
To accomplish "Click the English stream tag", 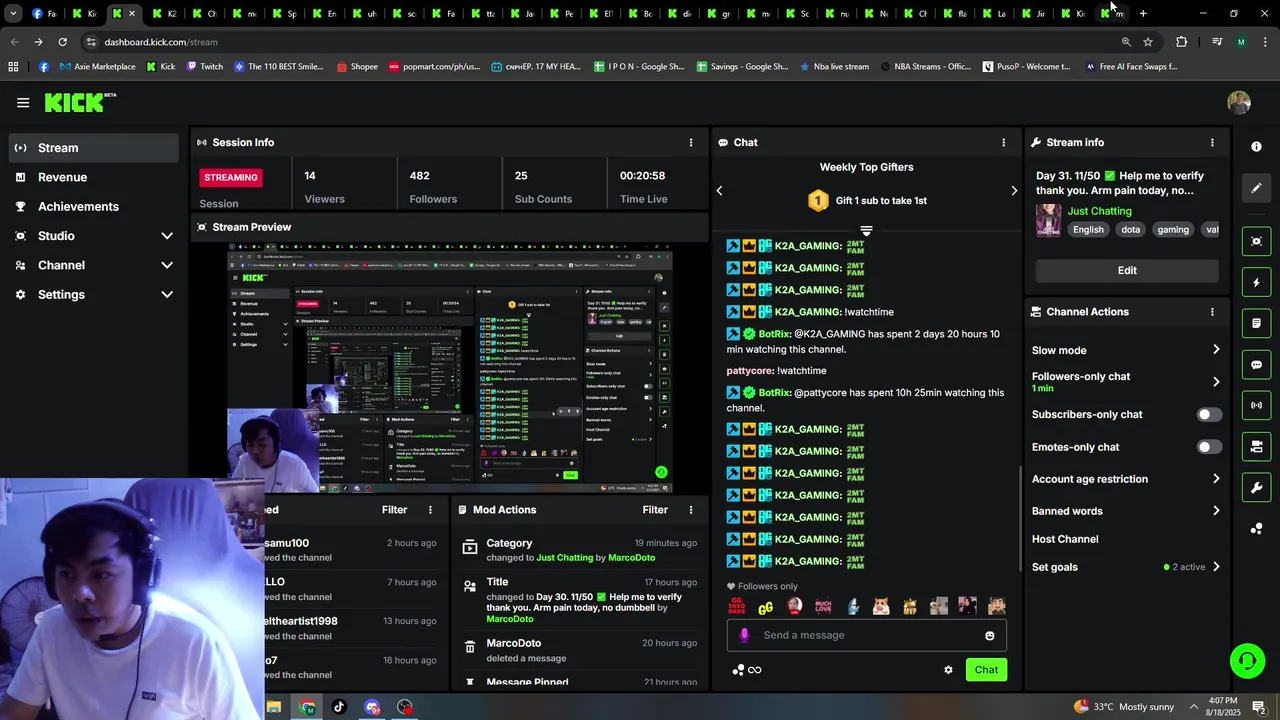I will pos(1088,230).
